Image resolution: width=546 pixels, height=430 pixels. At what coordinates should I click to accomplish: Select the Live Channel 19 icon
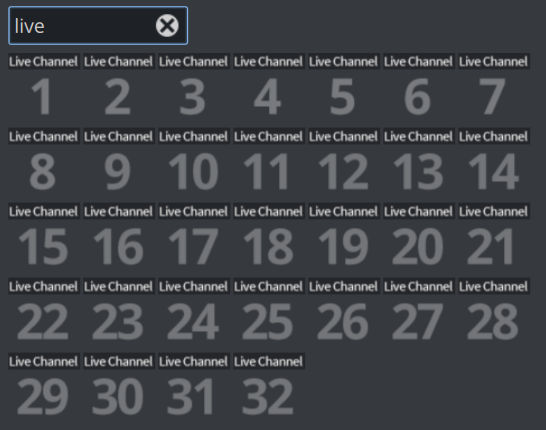click(x=343, y=237)
